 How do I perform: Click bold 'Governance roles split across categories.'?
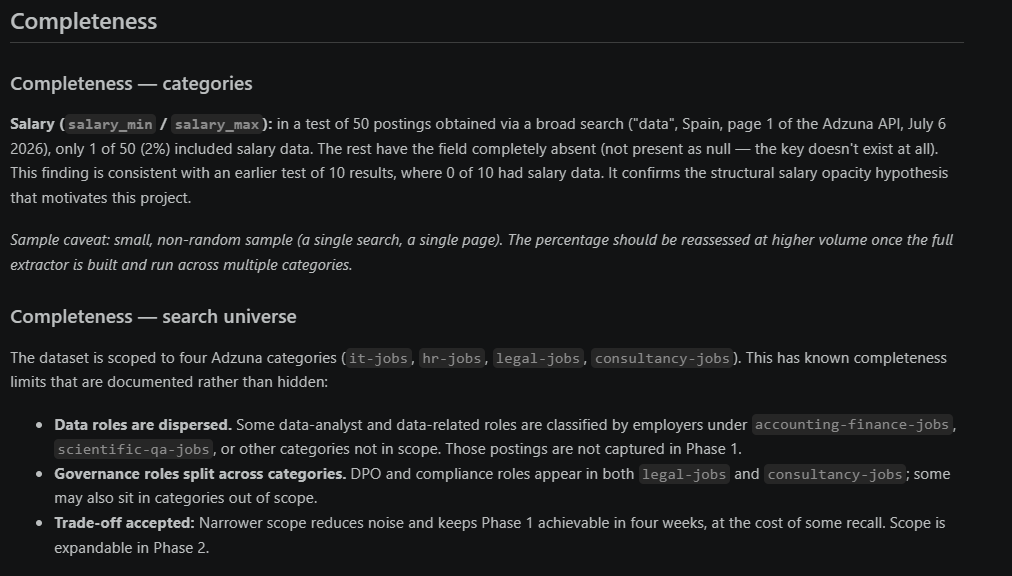click(200, 474)
